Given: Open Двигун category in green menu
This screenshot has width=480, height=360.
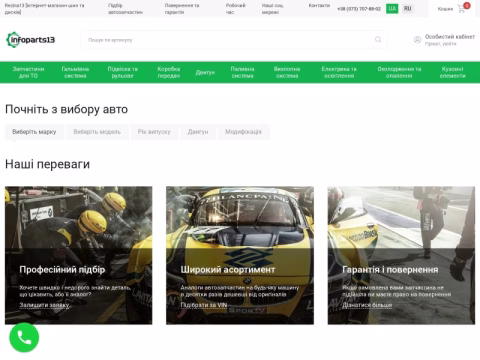Looking at the screenshot, I should pos(205,72).
